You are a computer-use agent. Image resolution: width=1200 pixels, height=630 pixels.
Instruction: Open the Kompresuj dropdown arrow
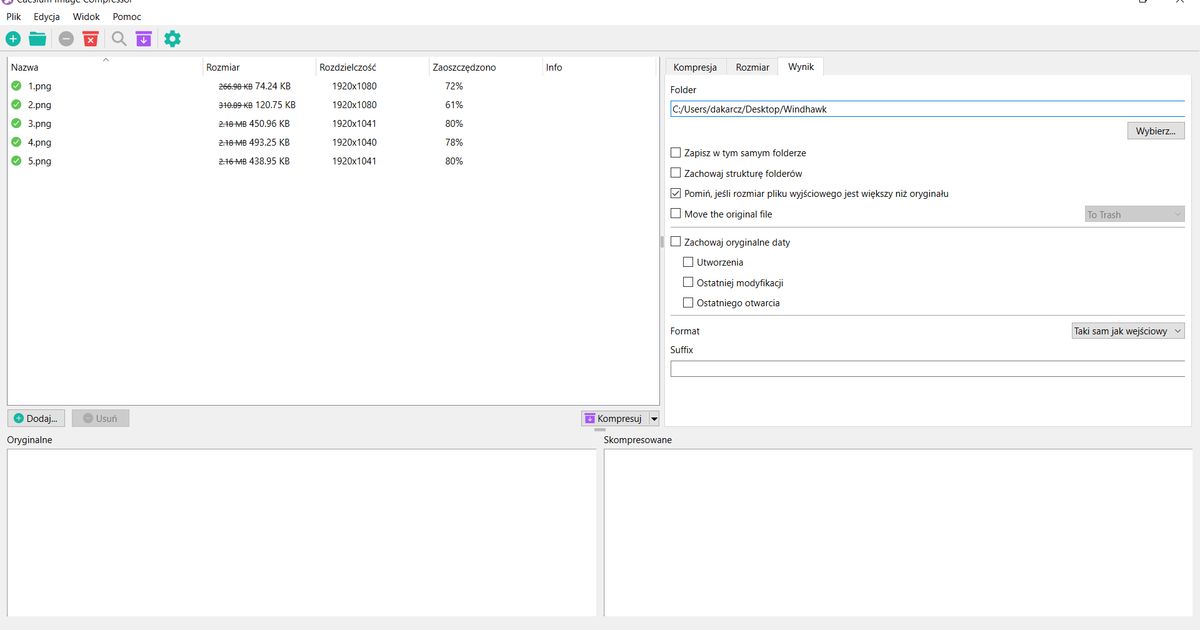[654, 418]
